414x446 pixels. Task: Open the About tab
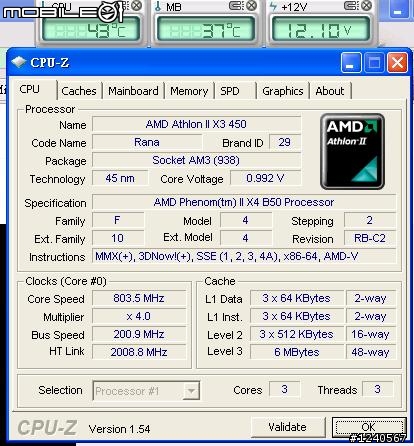(x=330, y=91)
